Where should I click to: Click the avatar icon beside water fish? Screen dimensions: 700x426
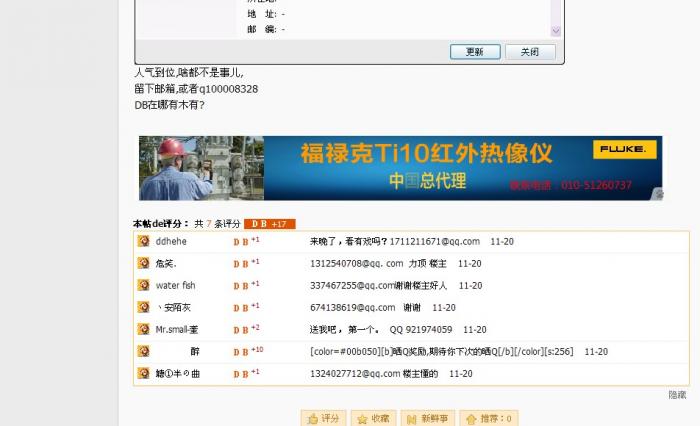143,285
